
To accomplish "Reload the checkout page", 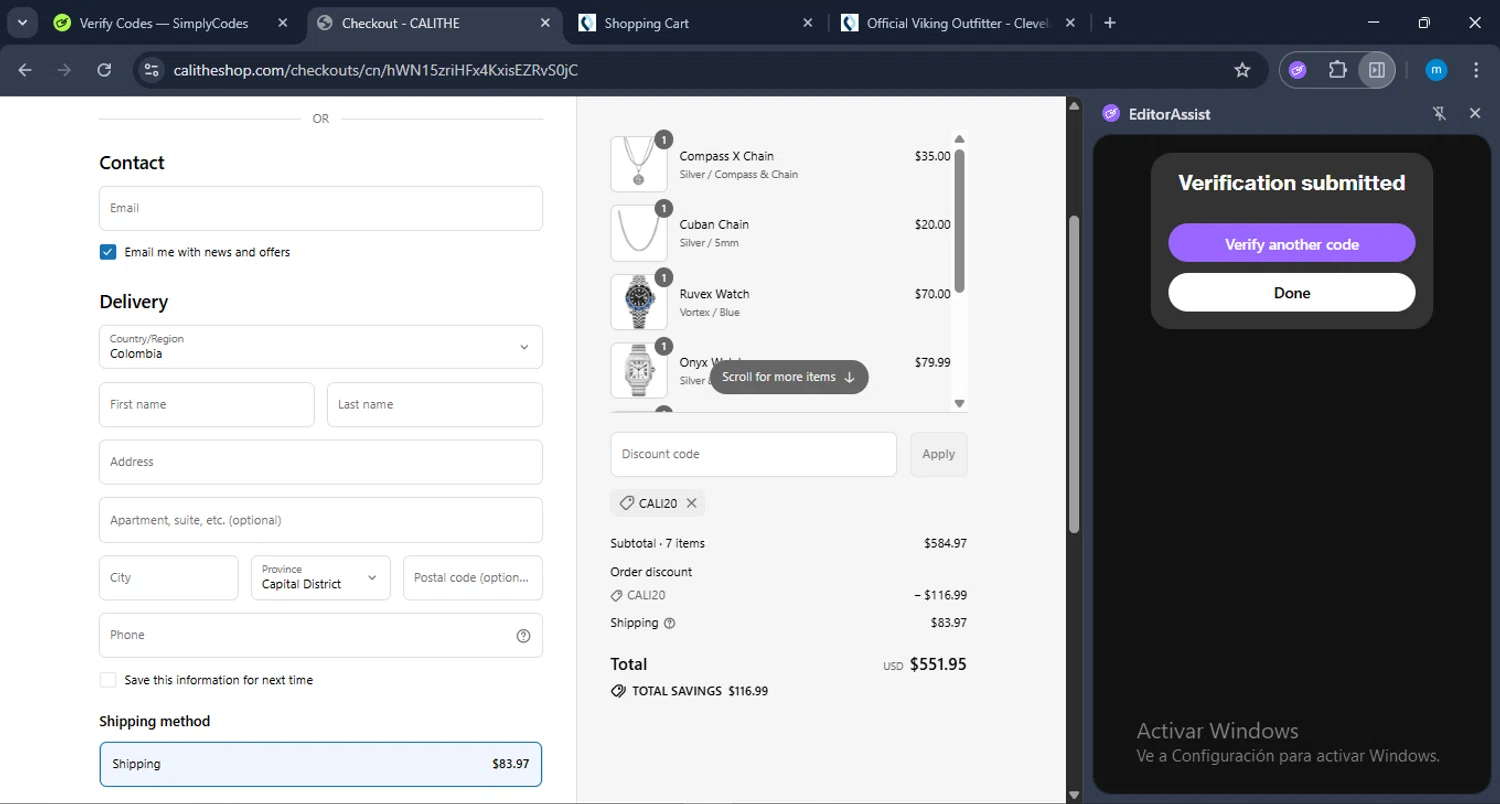I will tap(104, 70).
